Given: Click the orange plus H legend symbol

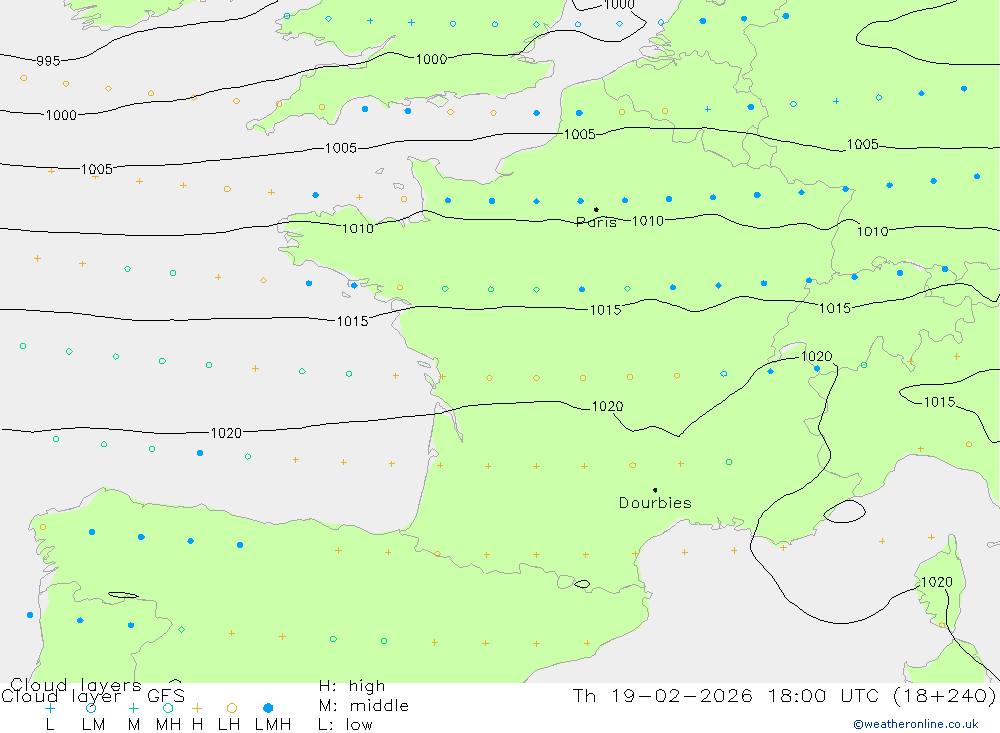Looking at the screenshot, I should [x=197, y=708].
